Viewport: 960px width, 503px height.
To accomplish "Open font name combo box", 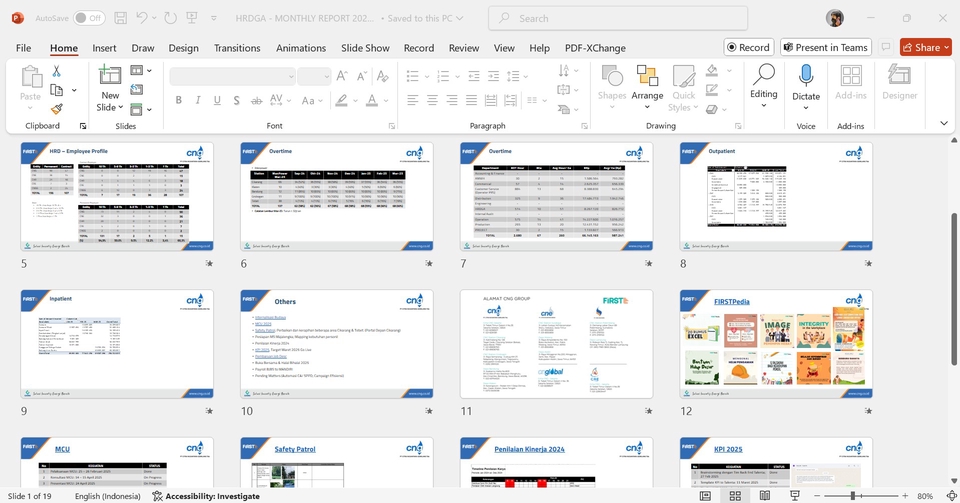I will (x=233, y=76).
